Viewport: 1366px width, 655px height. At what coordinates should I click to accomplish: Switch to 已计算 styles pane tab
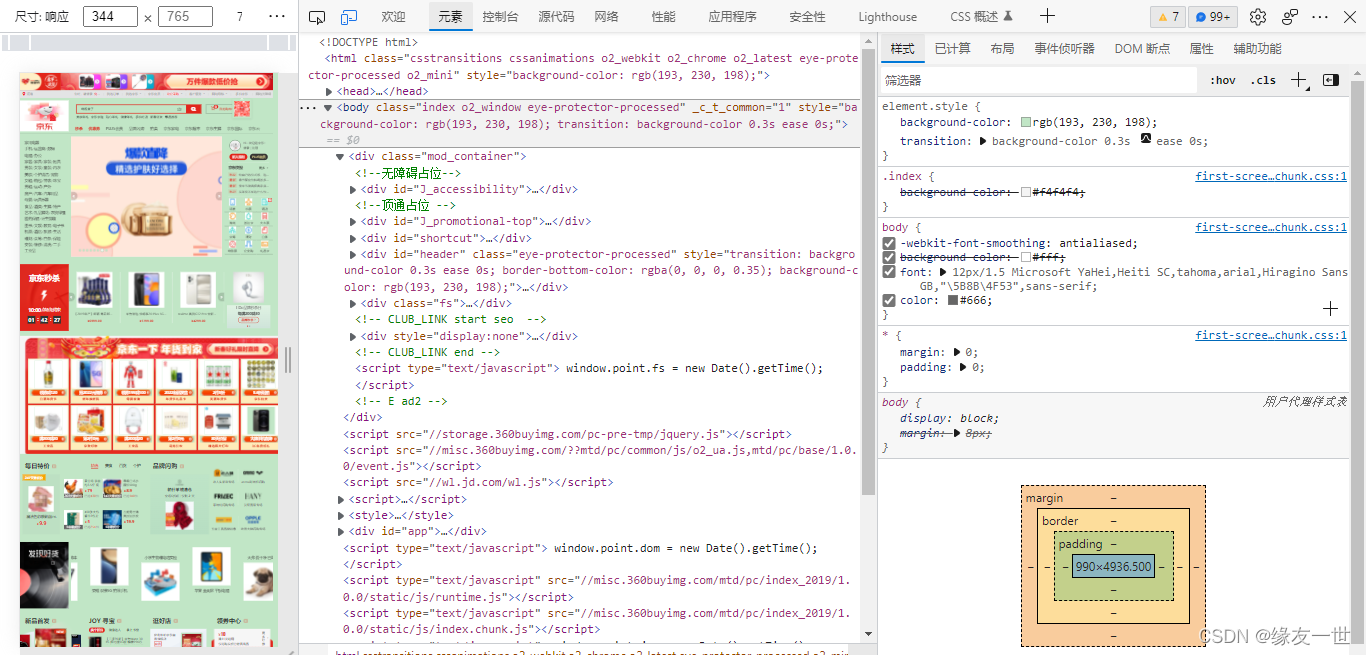click(x=952, y=49)
